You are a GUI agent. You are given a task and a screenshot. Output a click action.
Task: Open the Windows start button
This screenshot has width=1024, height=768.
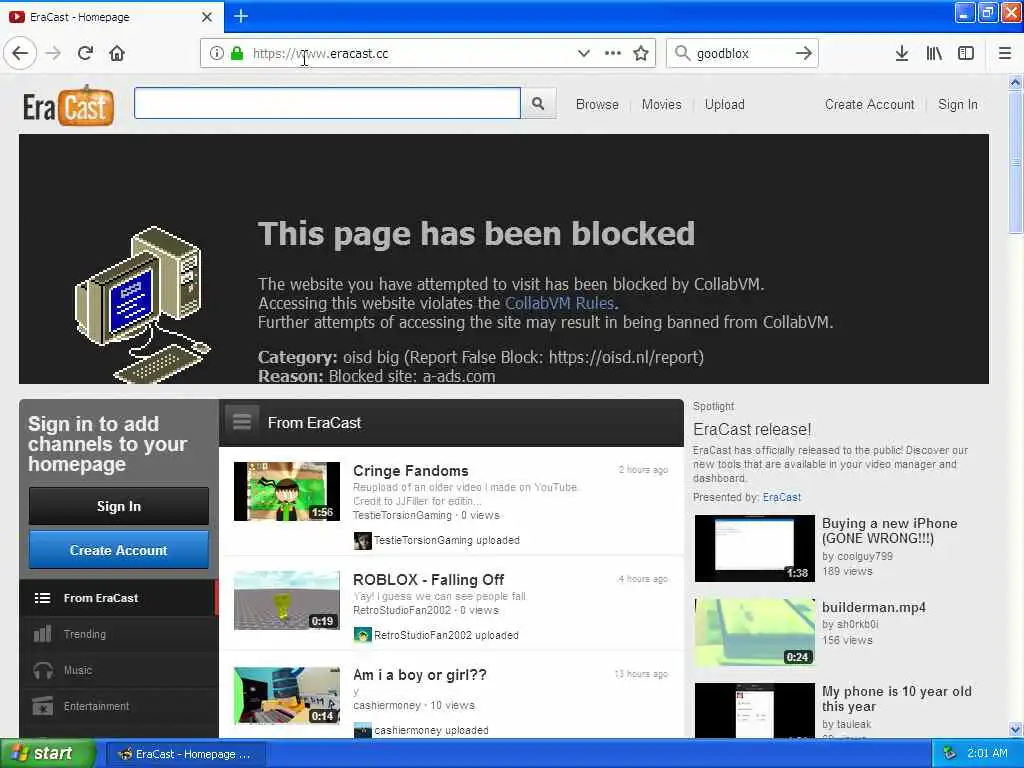pos(48,754)
